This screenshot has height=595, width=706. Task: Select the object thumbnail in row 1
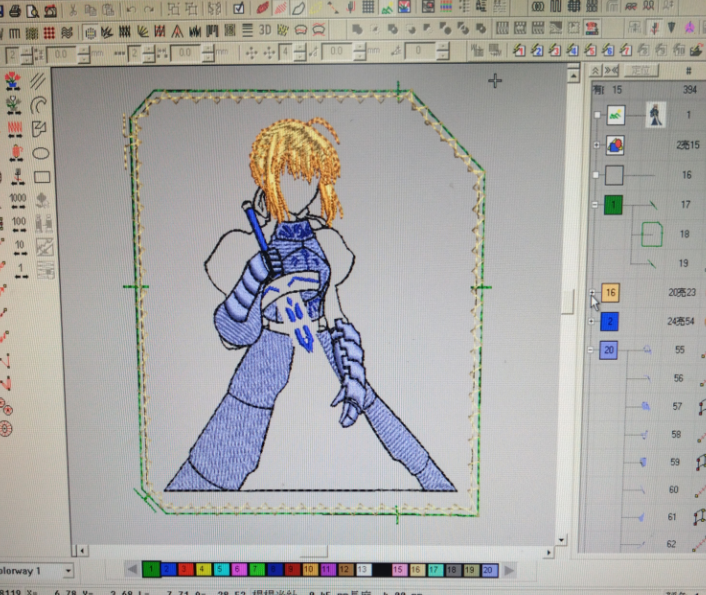(x=656, y=114)
